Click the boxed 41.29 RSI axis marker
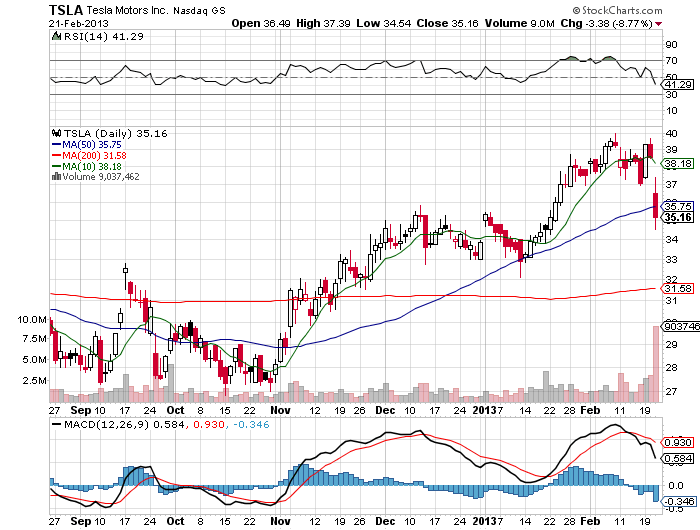Image resolution: width=700 pixels, height=530 pixels. (679, 84)
